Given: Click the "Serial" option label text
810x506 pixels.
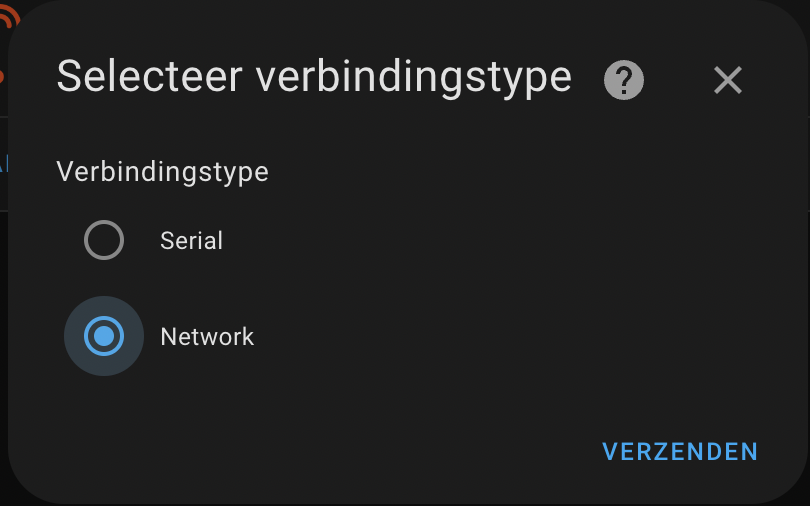Looking at the screenshot, I should coord(191,241).
